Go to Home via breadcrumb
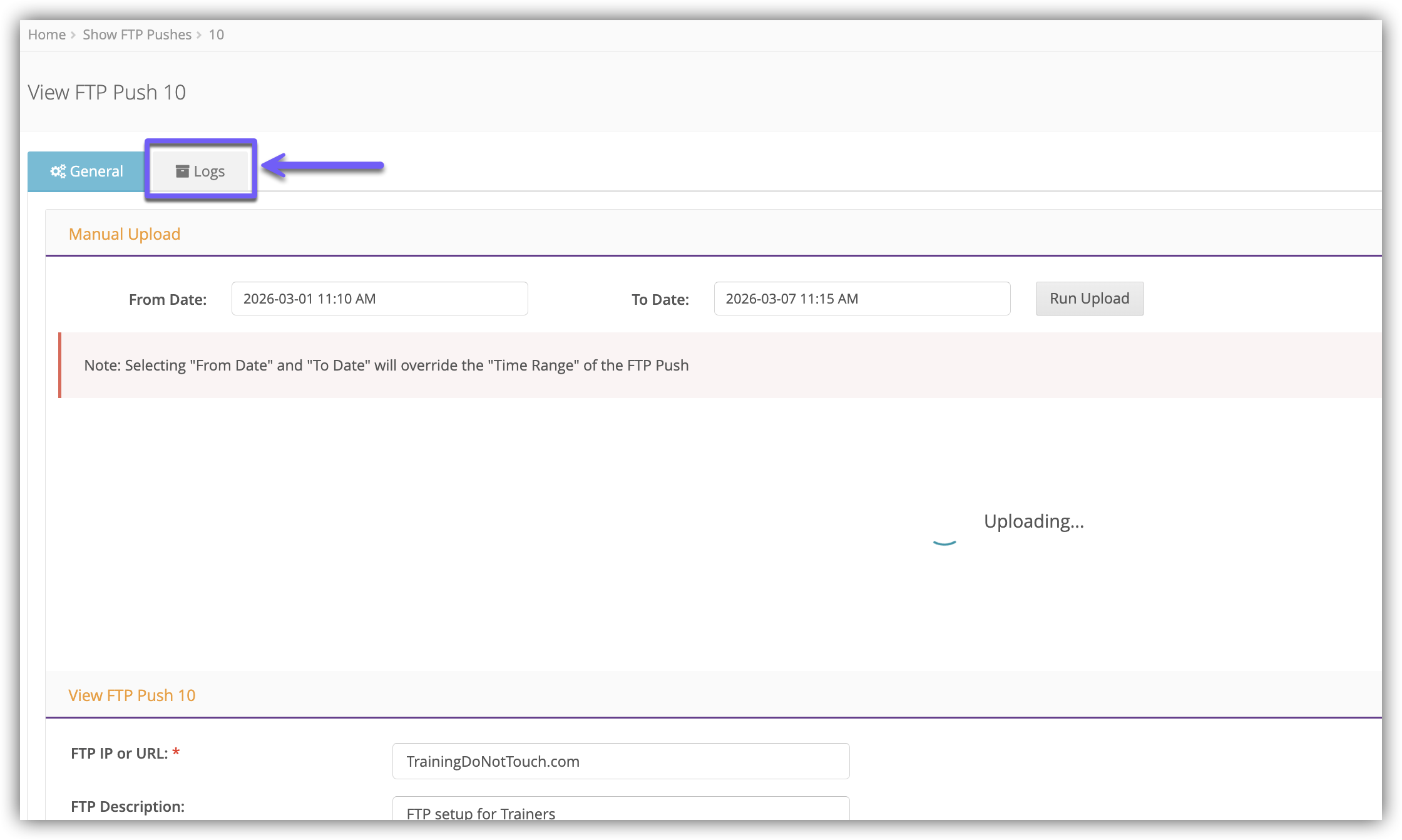The height and width of the screenshot is (840, 1402). point(46,35)
